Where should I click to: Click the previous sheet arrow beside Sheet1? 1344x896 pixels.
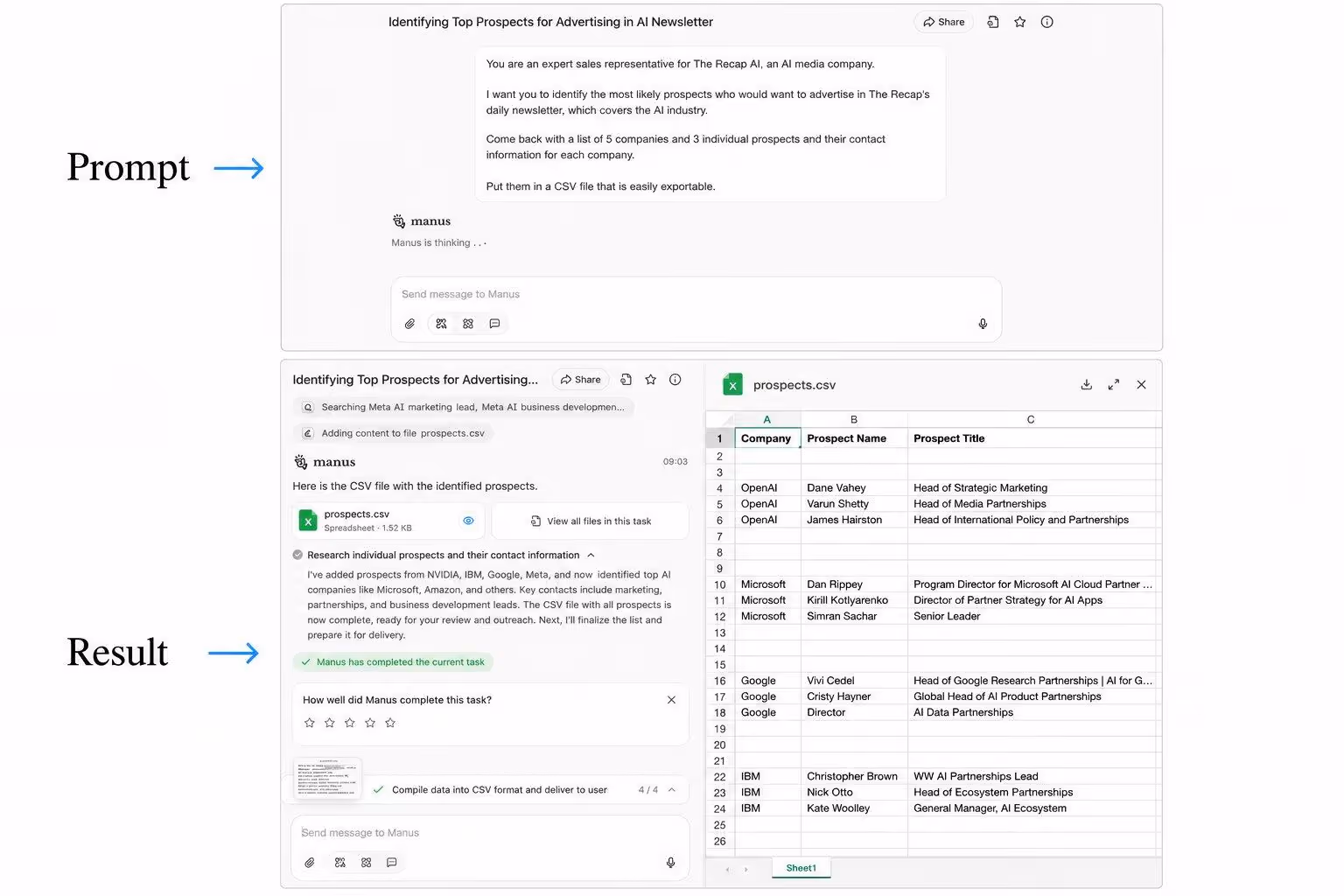tap(728, 869)
